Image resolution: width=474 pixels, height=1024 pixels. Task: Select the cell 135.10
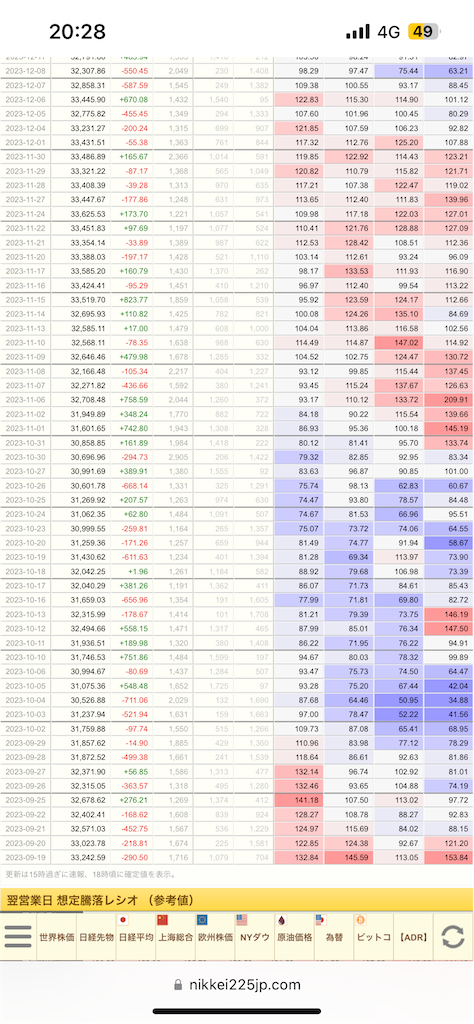click(x=399, y=314)
